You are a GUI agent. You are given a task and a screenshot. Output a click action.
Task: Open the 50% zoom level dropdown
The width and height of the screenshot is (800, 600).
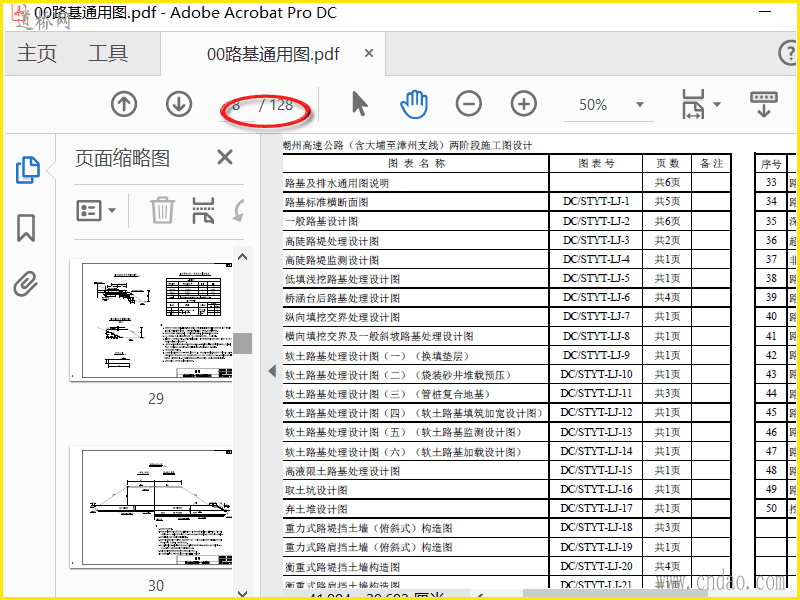pos(640,105)
